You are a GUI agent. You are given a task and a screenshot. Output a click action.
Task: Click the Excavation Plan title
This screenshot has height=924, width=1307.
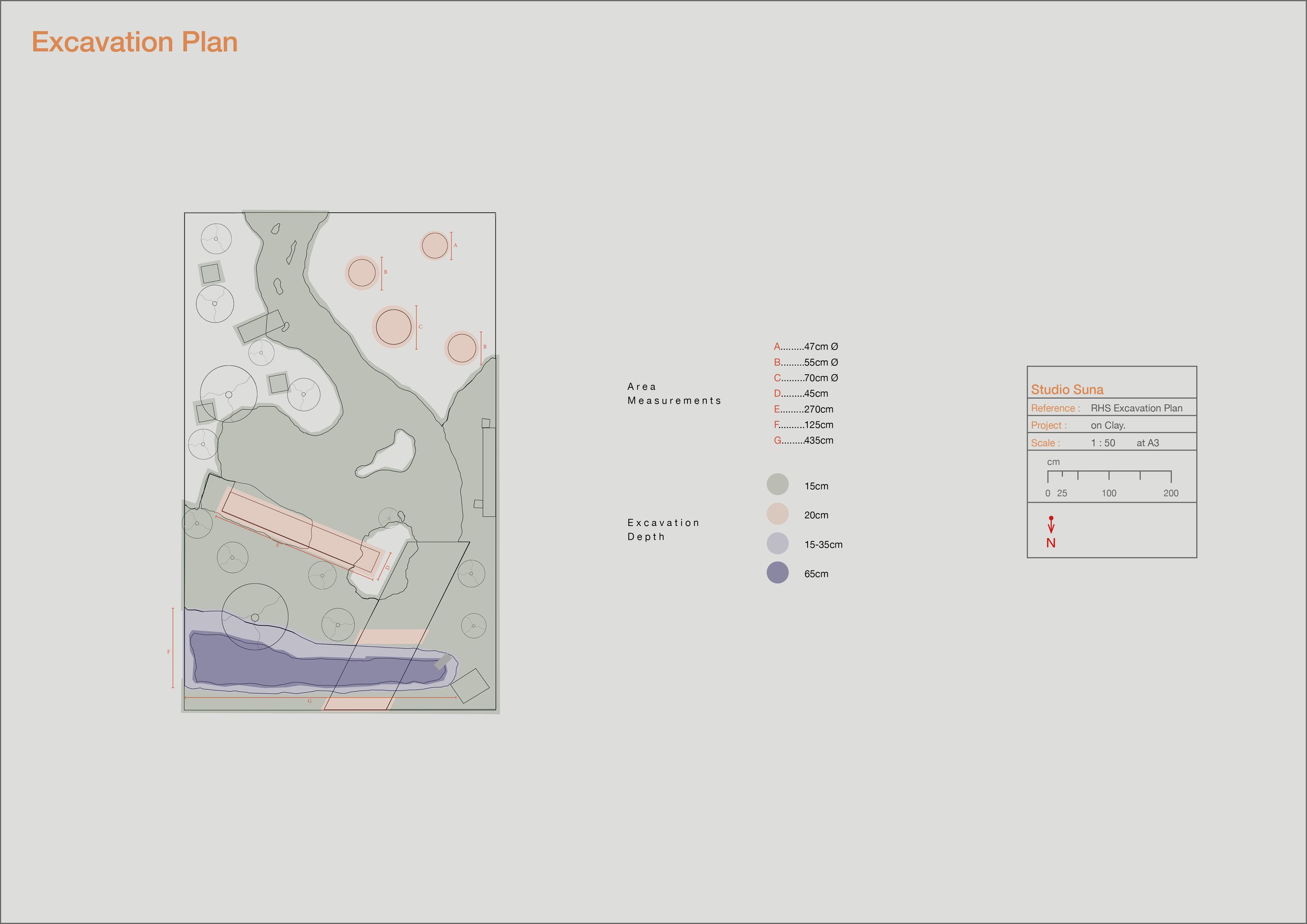(x=134, y=42)
